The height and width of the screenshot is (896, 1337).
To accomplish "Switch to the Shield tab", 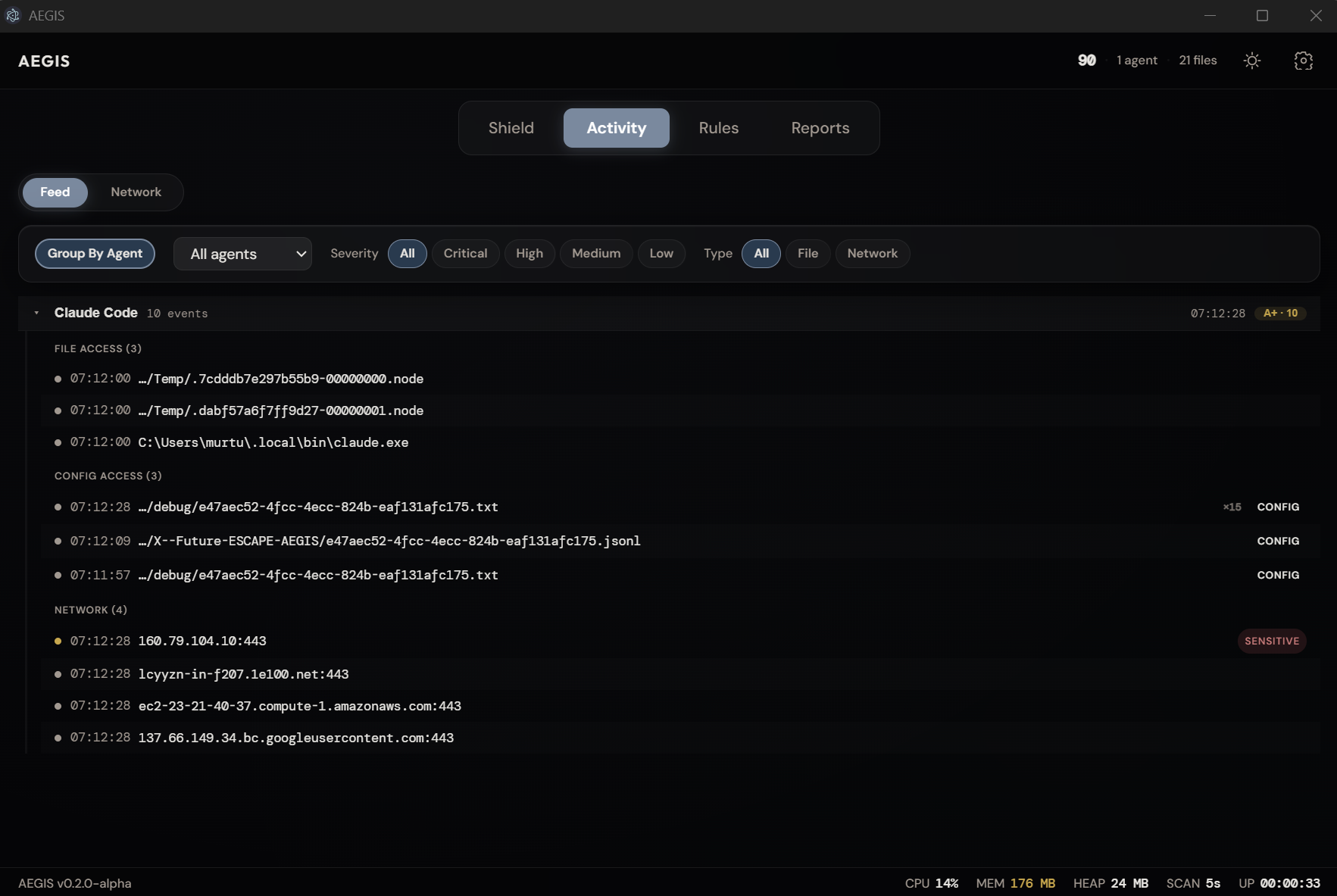I will (x=511, y=128).
